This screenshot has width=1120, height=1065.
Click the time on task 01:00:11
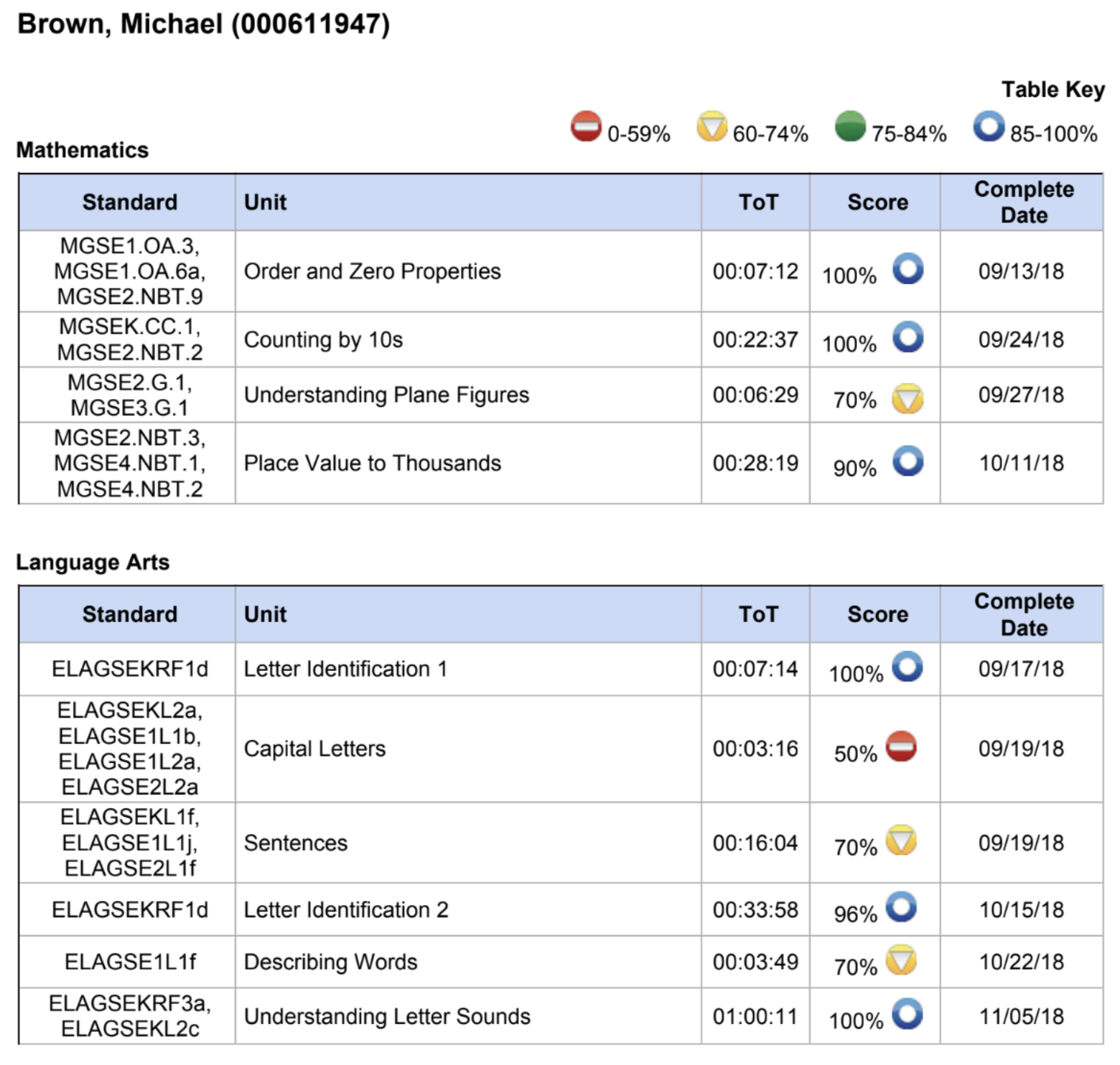755,1016
